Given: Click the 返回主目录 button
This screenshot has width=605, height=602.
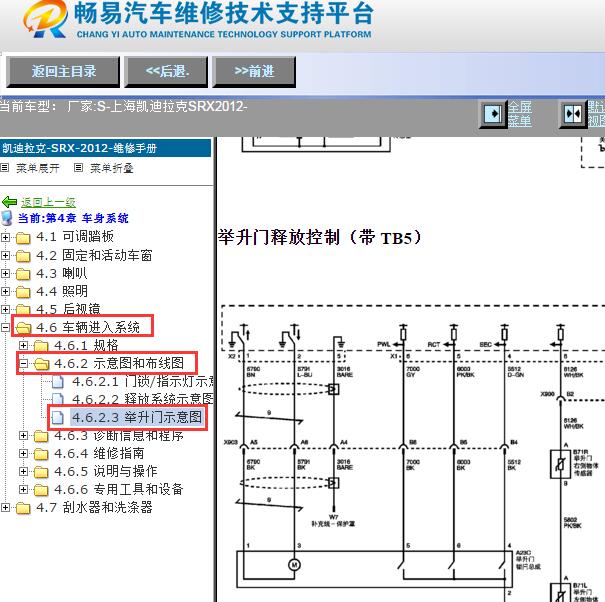Looking at the screenshot, I should pyautogui.click(x=63, y=71).
